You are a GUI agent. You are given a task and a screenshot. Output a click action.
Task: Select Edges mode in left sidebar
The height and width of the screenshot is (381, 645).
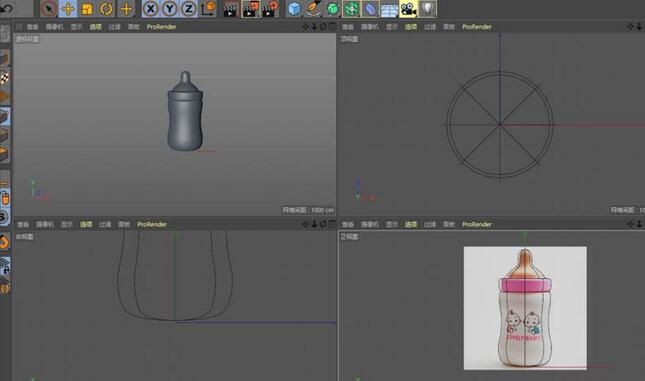5,135
